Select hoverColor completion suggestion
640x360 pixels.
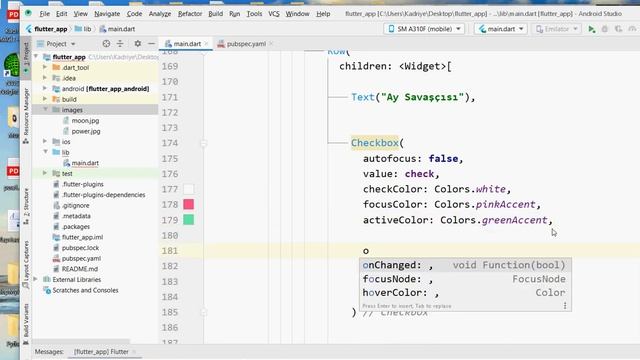[x=465, y=293]
